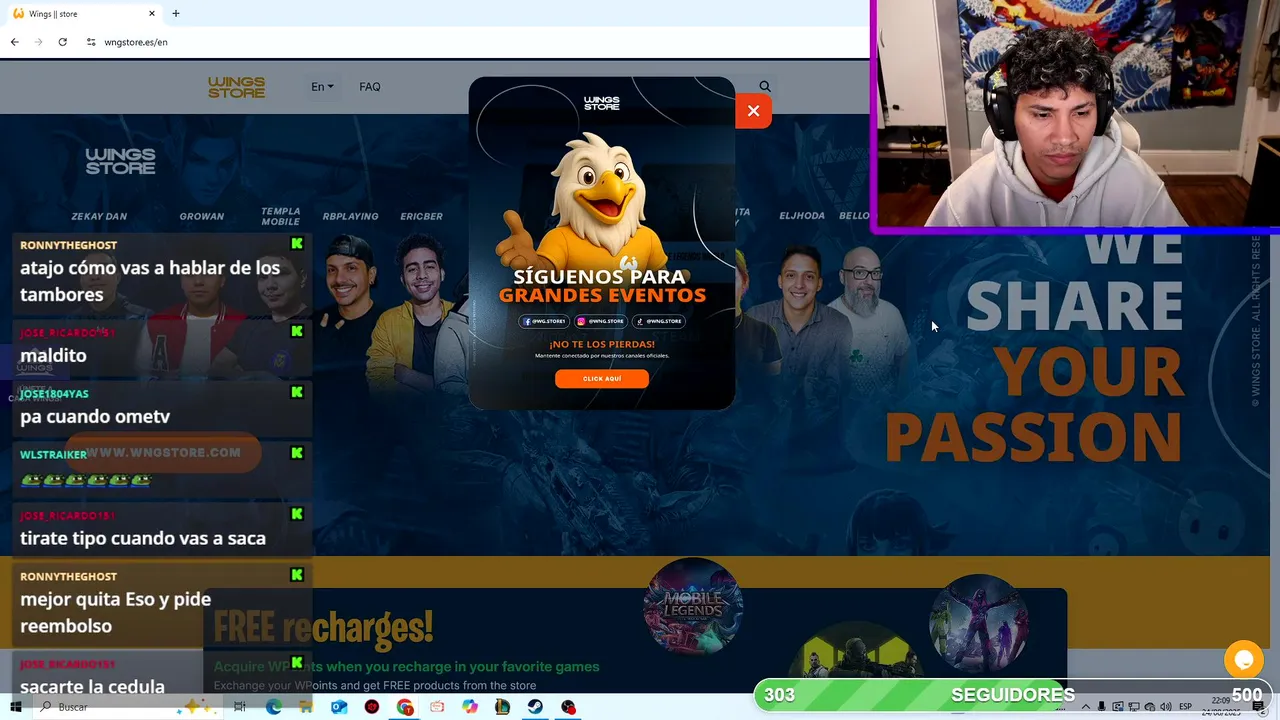This screenshot has width=1280, height=720.
Task: Click chat message 'pa cuando ometv'
Action: coord(95,416)
